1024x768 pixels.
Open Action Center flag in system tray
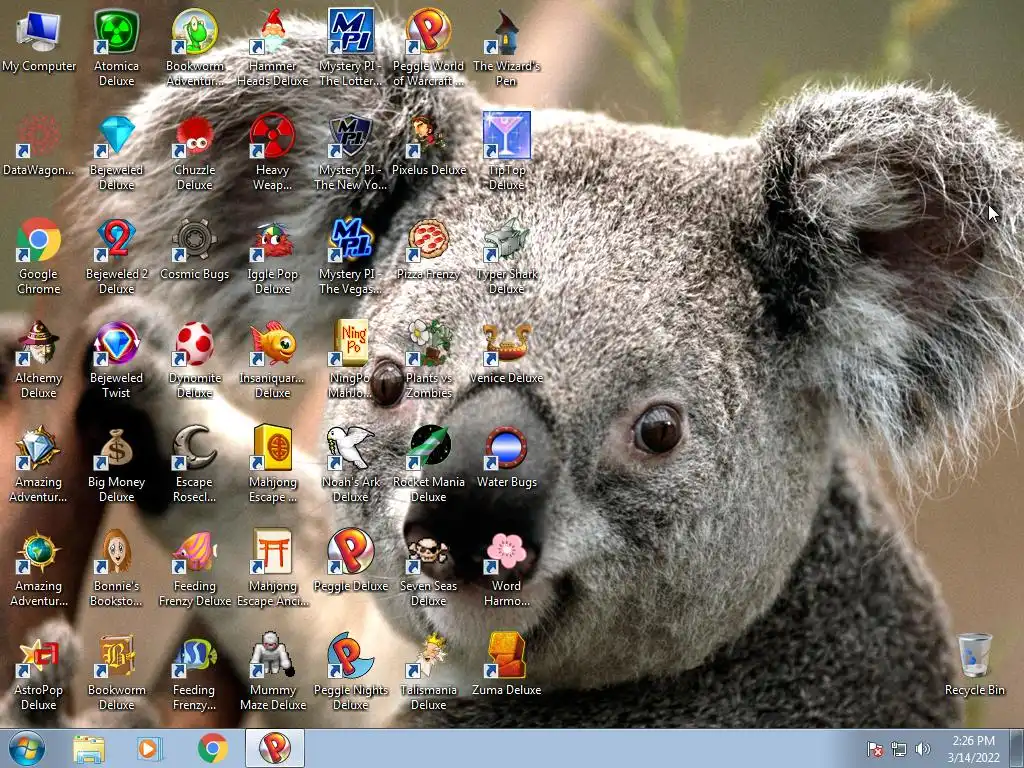875,749
